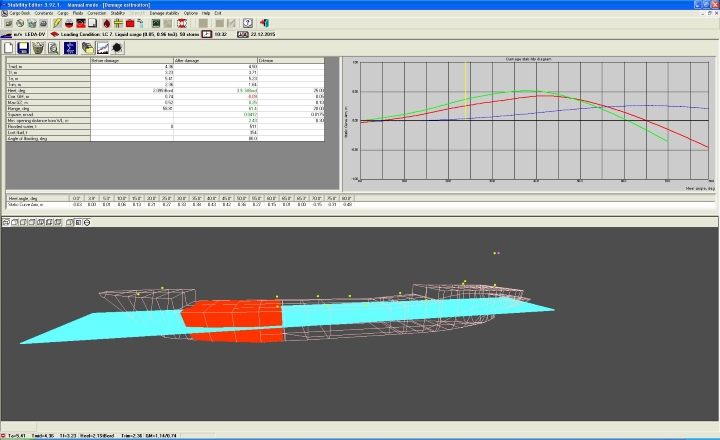Click the green stability curve in diagram
720x440 pixels.
pyautogui.click(x=524, y=91)
